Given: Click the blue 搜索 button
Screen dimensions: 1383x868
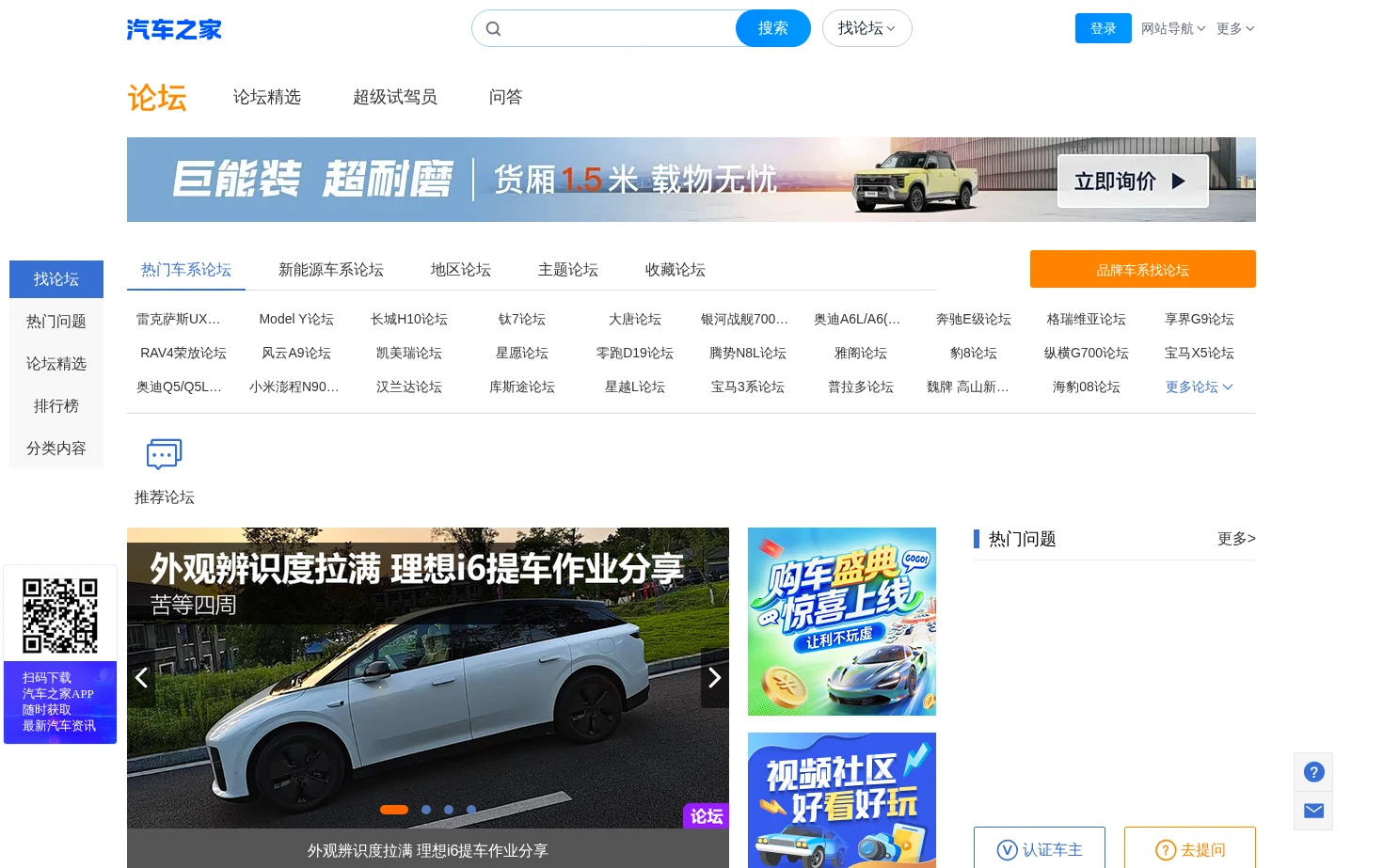Looking at the screenshot, I should 773,28.
